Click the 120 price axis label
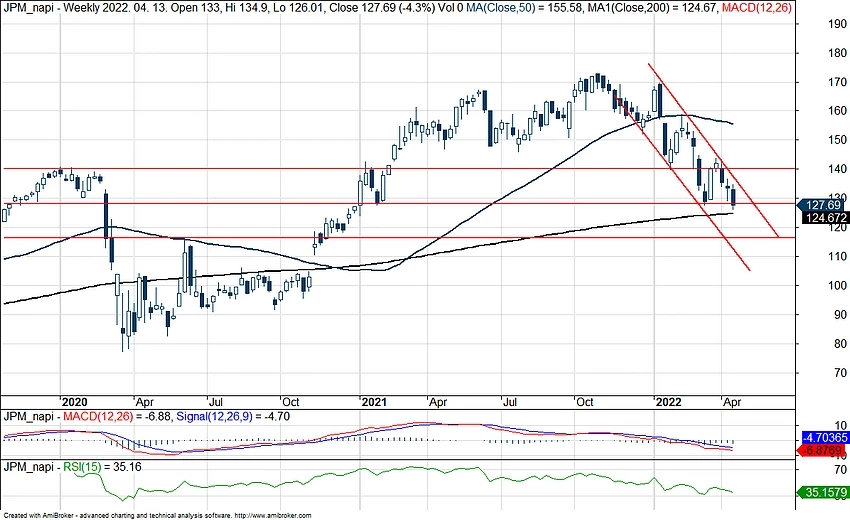 pyautogui.click(x=838, y=228)
